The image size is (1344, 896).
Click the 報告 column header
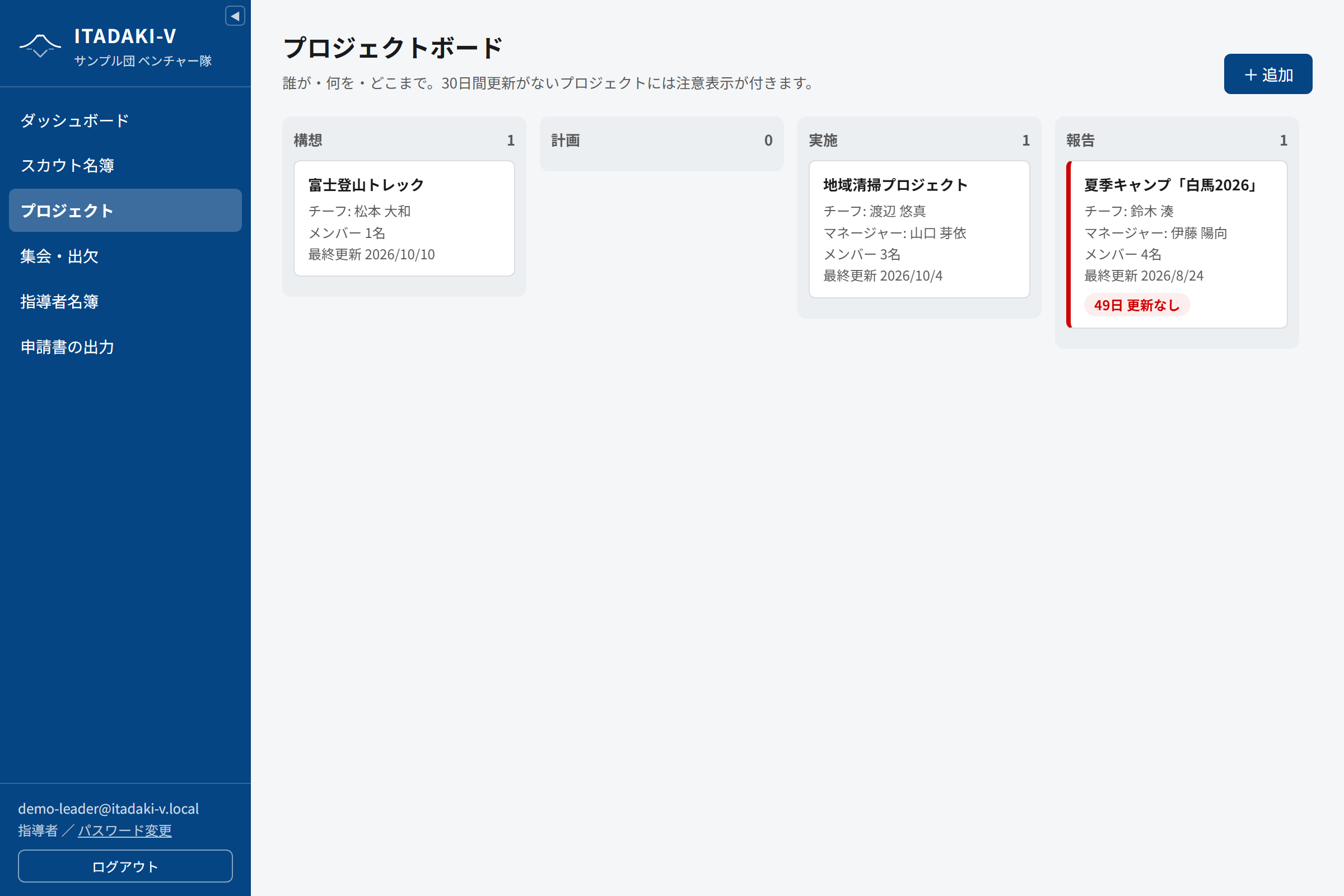[1080, 141]
